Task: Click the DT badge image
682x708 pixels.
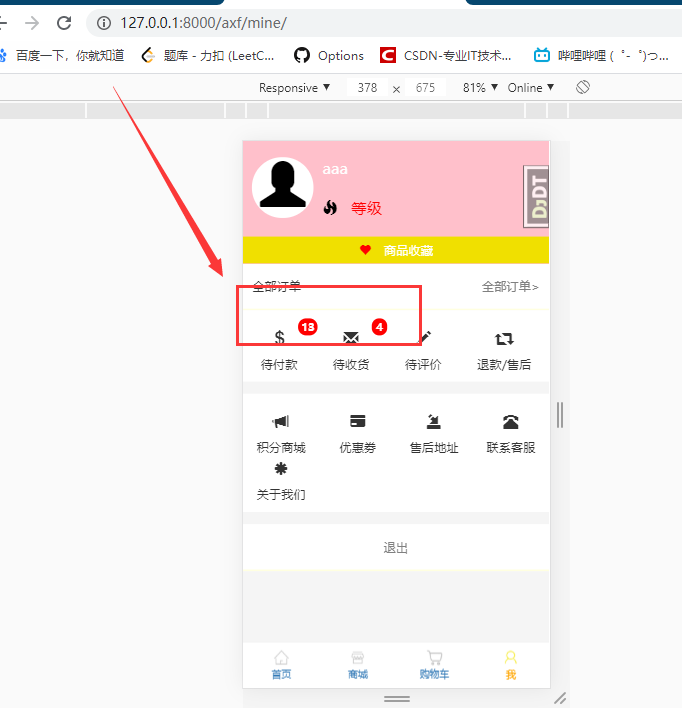Action: [x=536, y=196]
